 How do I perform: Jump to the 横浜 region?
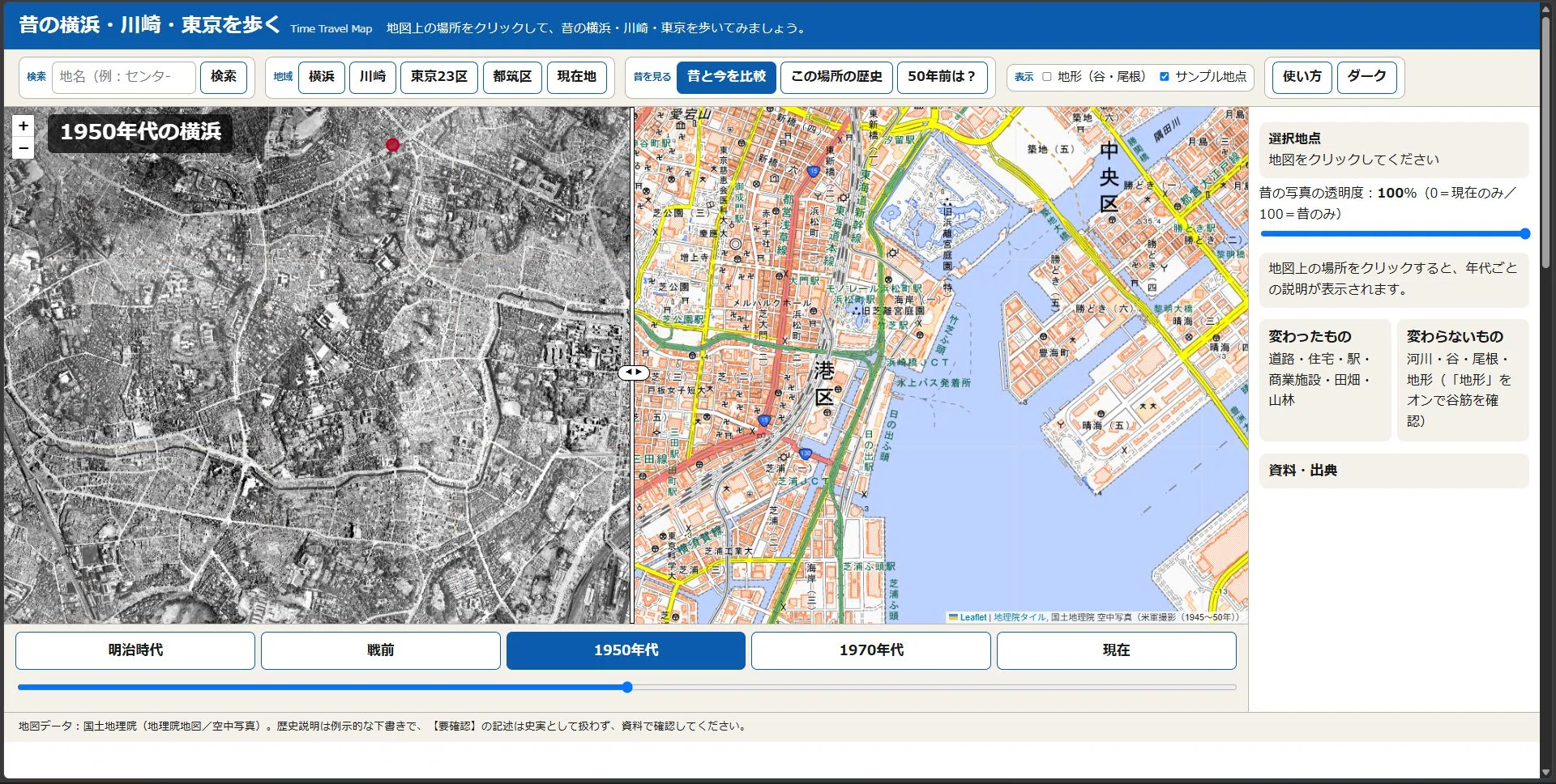322,77
